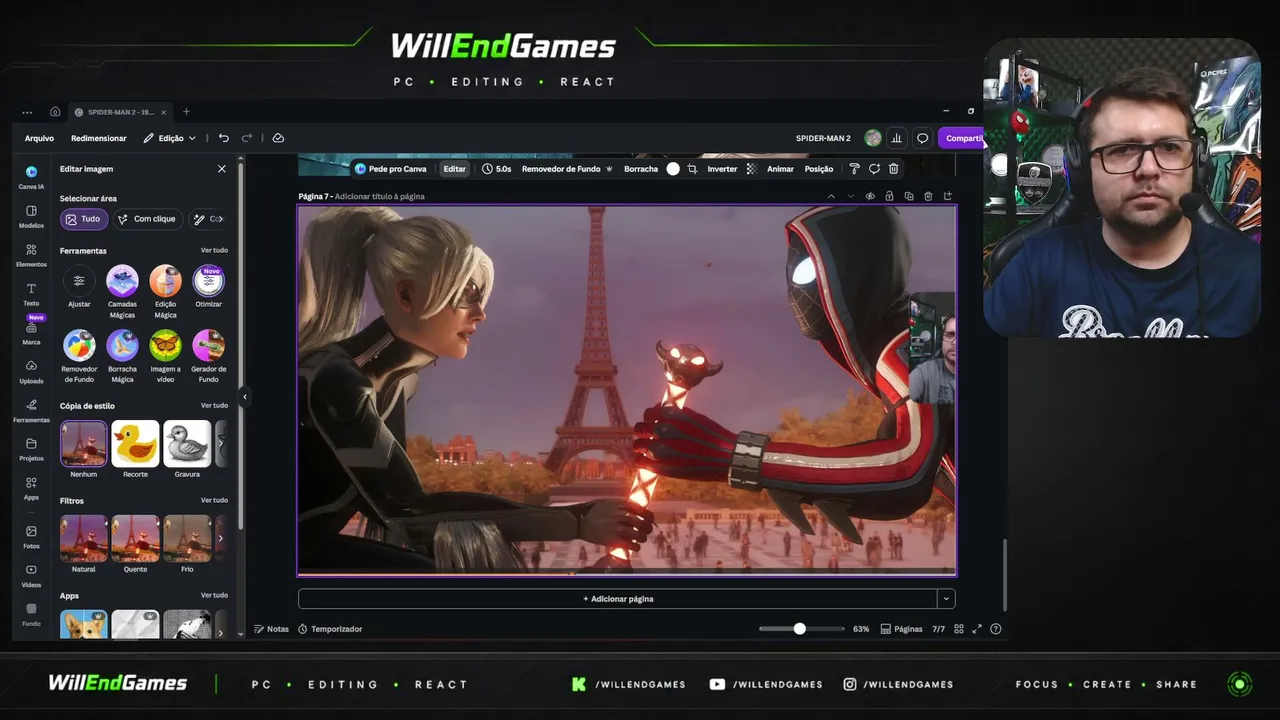Duplicate page 7
1280x720 pixels.
pyautogui.click(x=909, y=196)
